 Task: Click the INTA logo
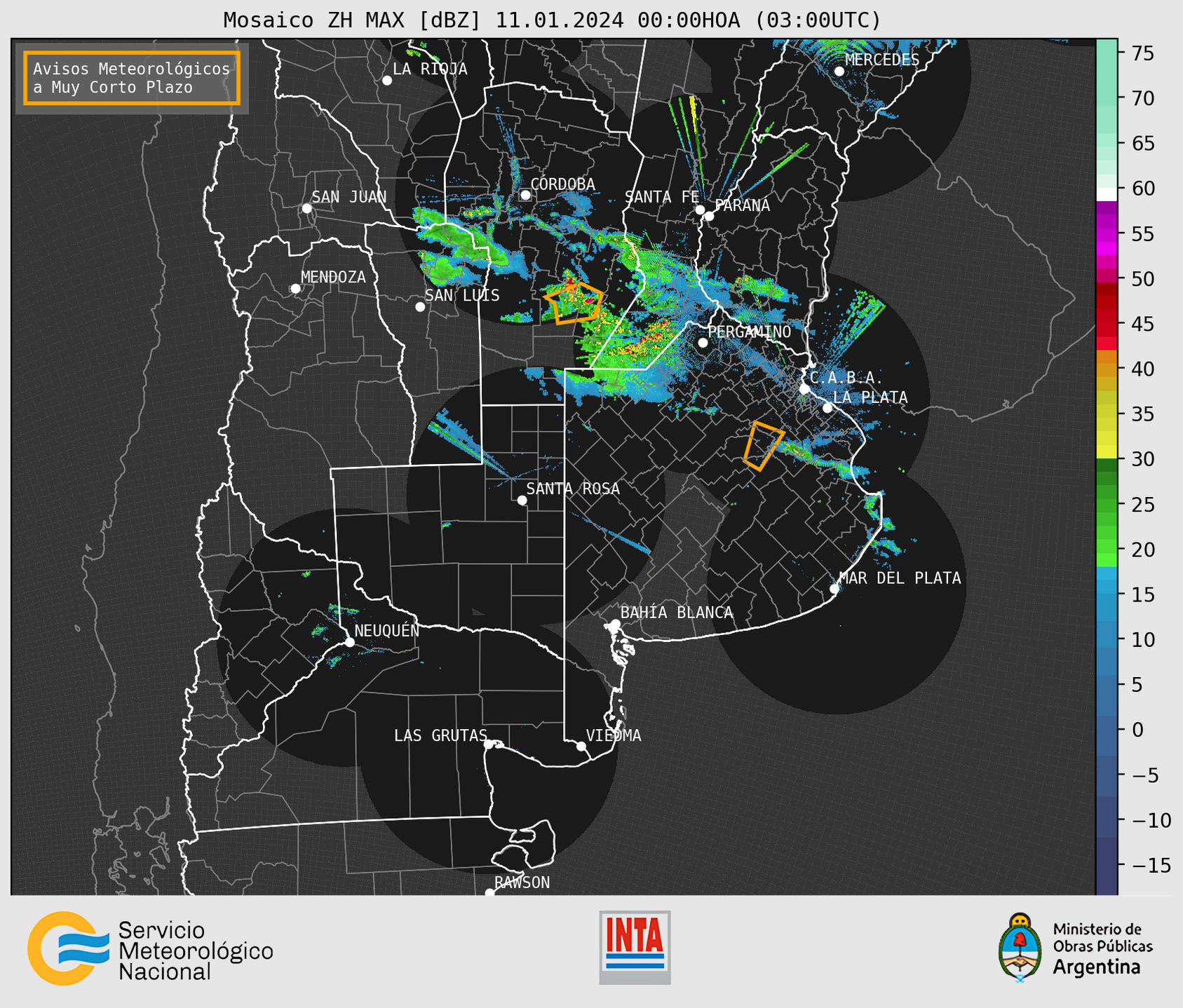[x=635, y=947]
